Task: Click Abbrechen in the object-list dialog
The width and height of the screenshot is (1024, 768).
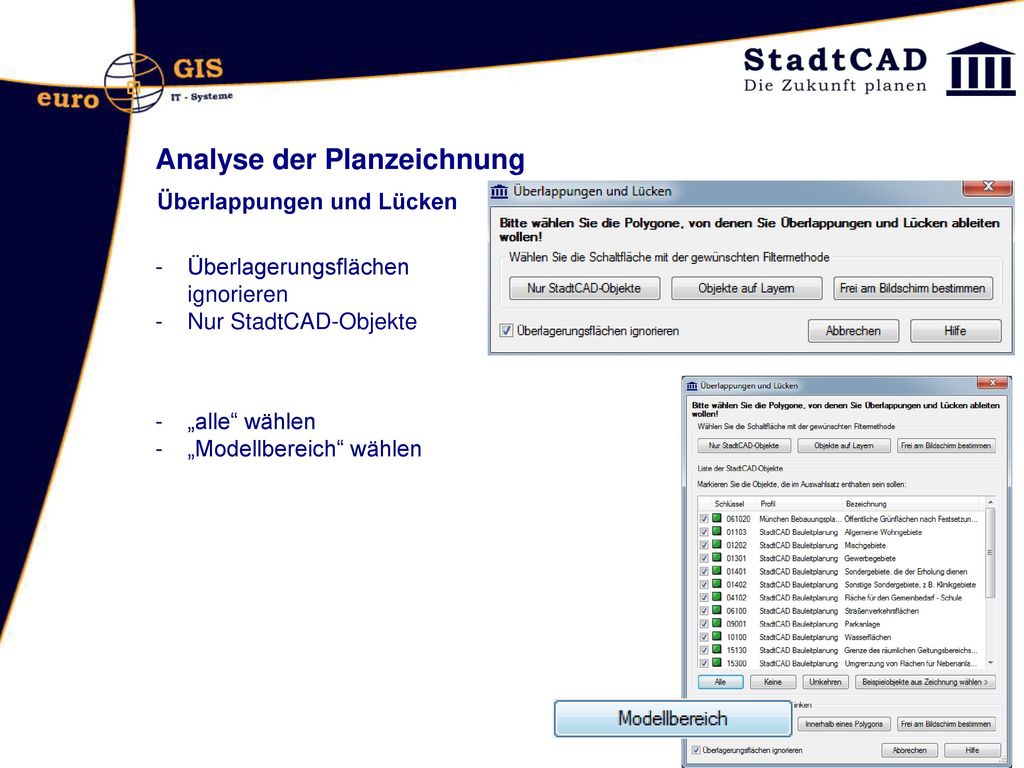Action: point(910,750)
